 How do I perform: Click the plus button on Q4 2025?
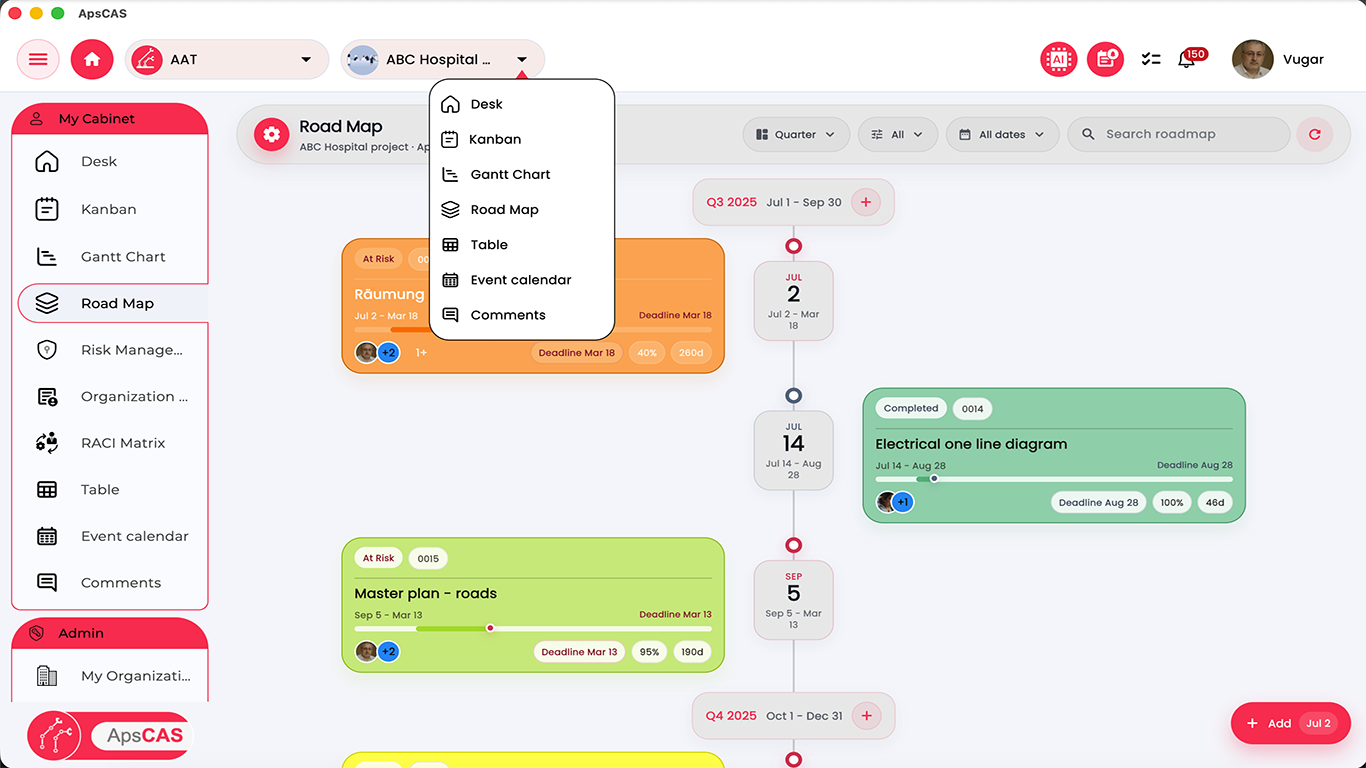tap(866, 715)
